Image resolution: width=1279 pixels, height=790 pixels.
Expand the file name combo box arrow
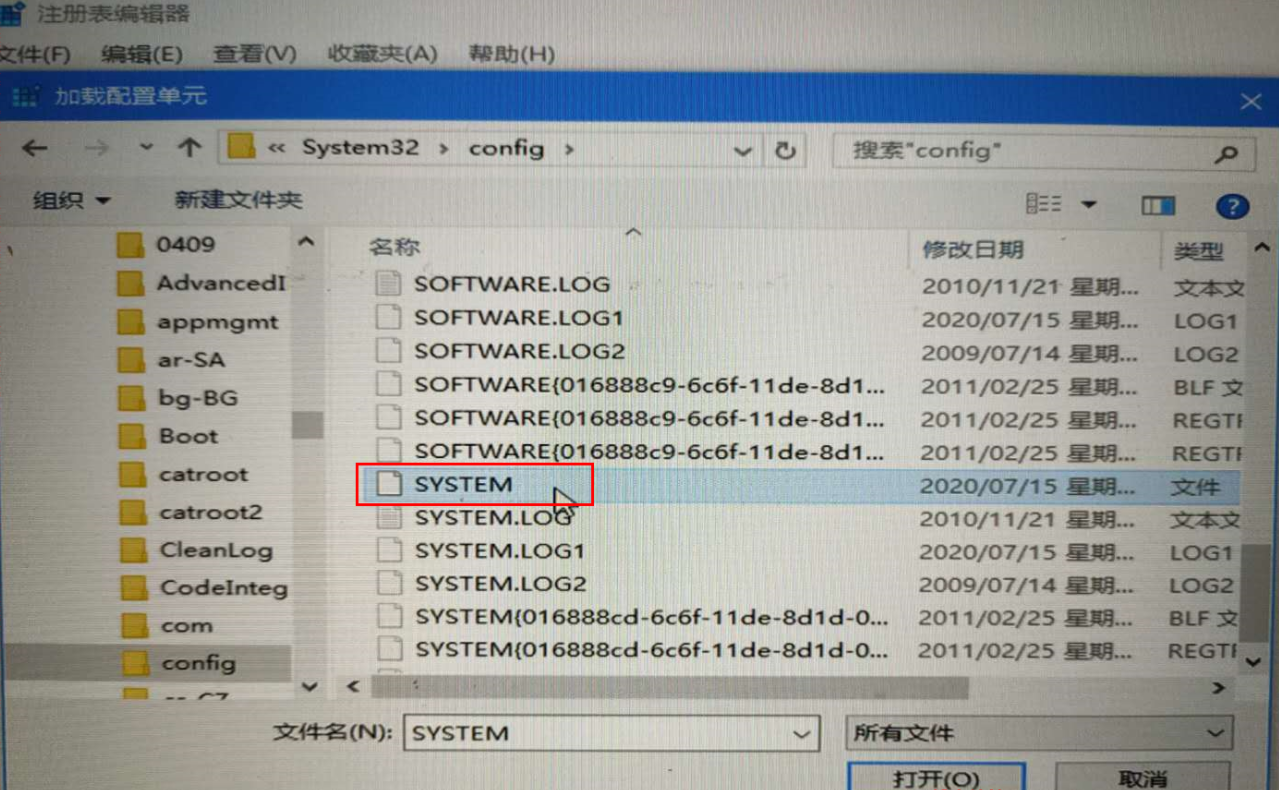pos(801,734)
